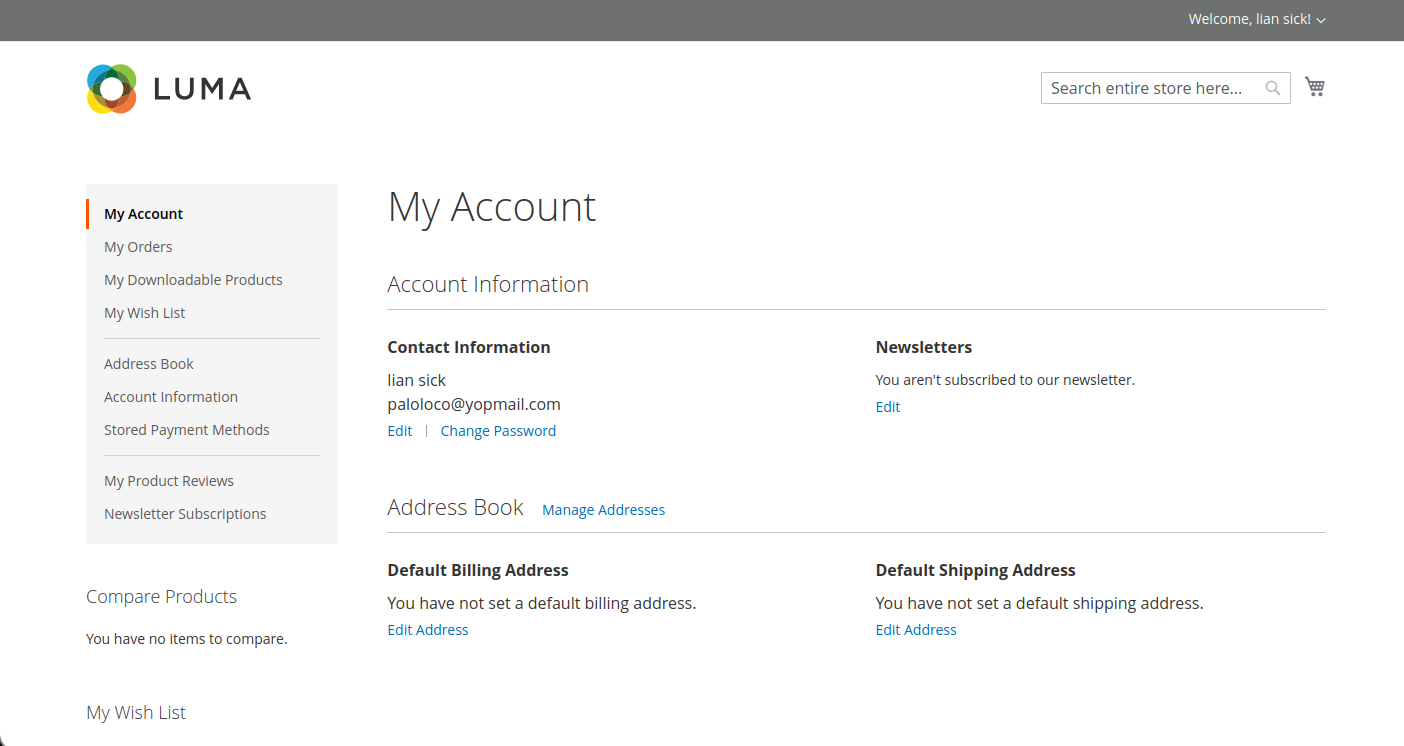Expand the Welcome lian sick dropdown arrow
The width and height of the screenshot is (1404, 746).
(x=1321, y=20)
